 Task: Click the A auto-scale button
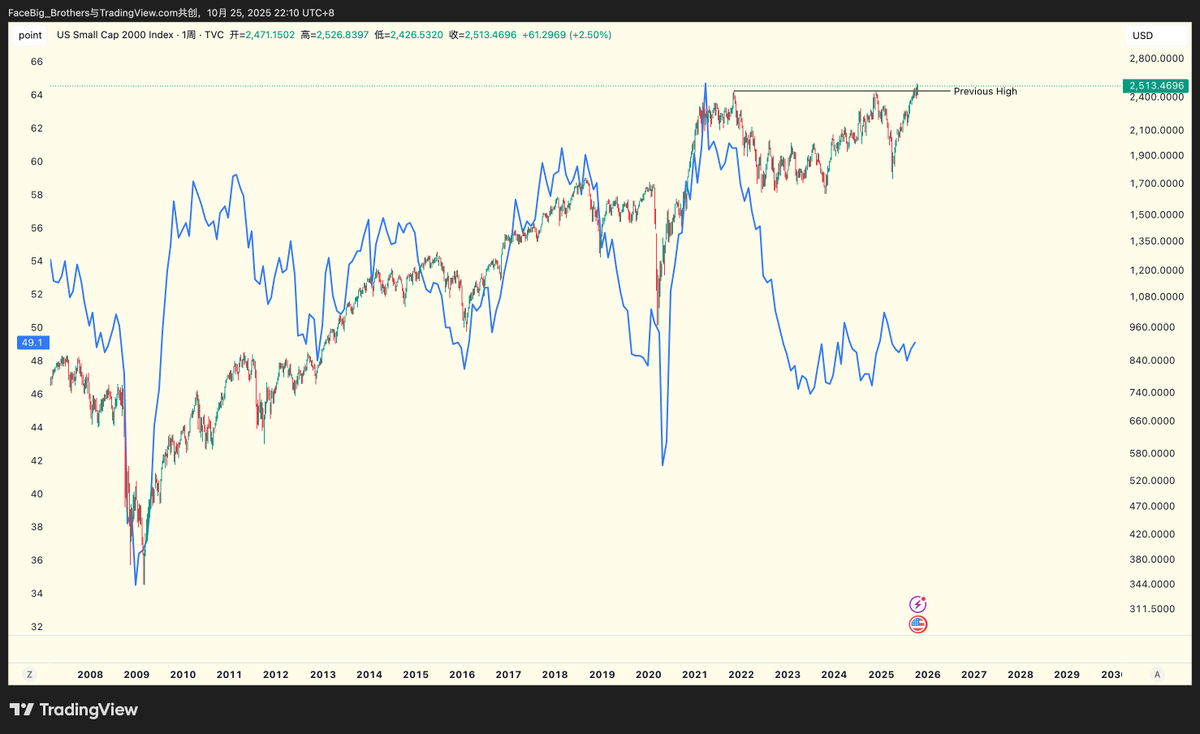(1157, 674)
